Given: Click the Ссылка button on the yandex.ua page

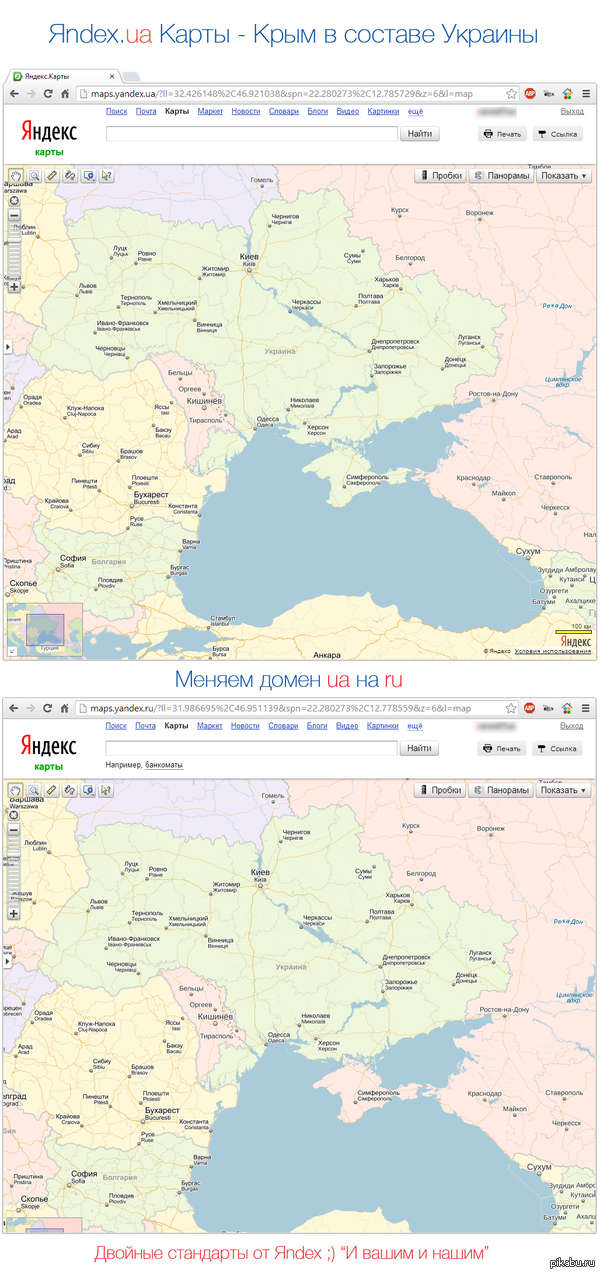Looking at the screenshot, I should 558,133.
